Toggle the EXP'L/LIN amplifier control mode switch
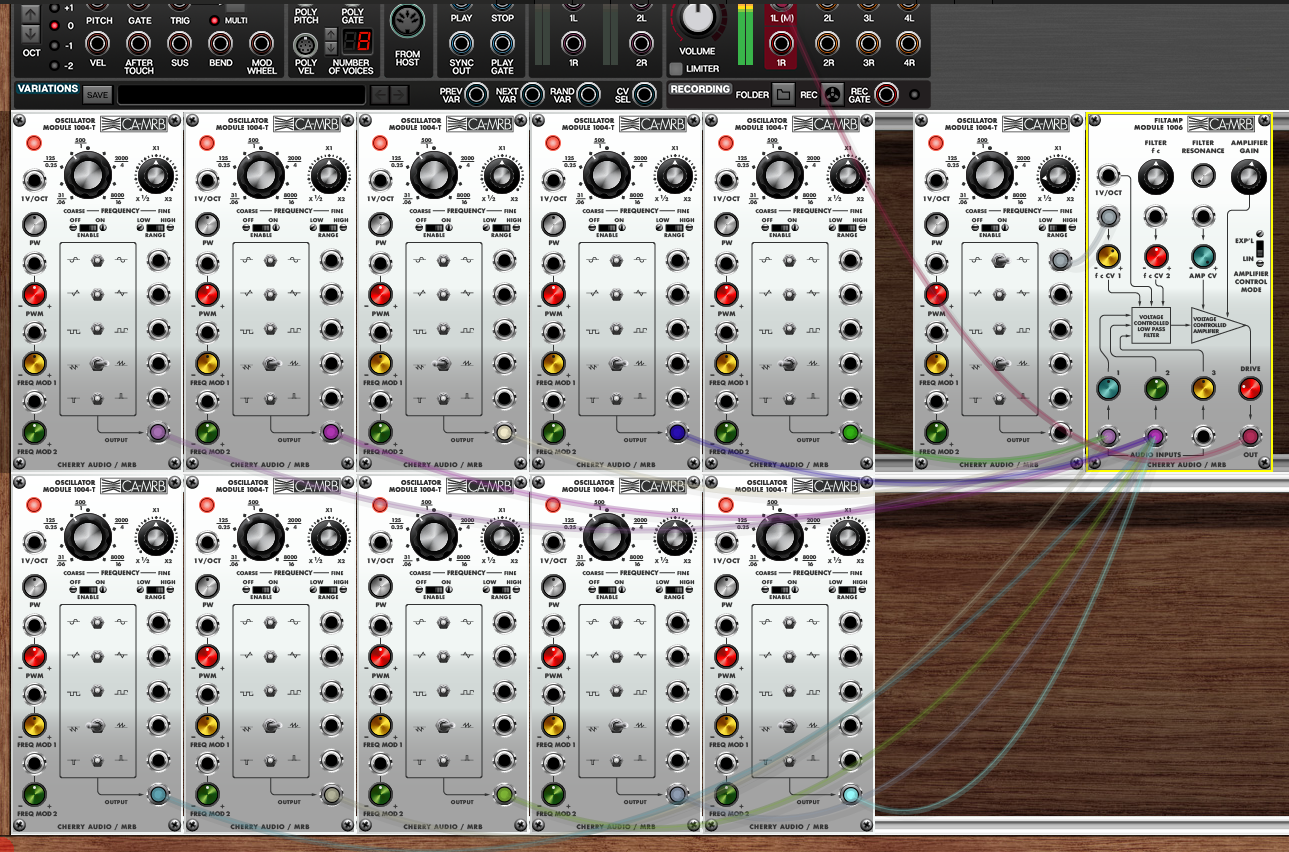Image resolution: width=1289 pixels, height=852 pixels. tap(1260, 248)
